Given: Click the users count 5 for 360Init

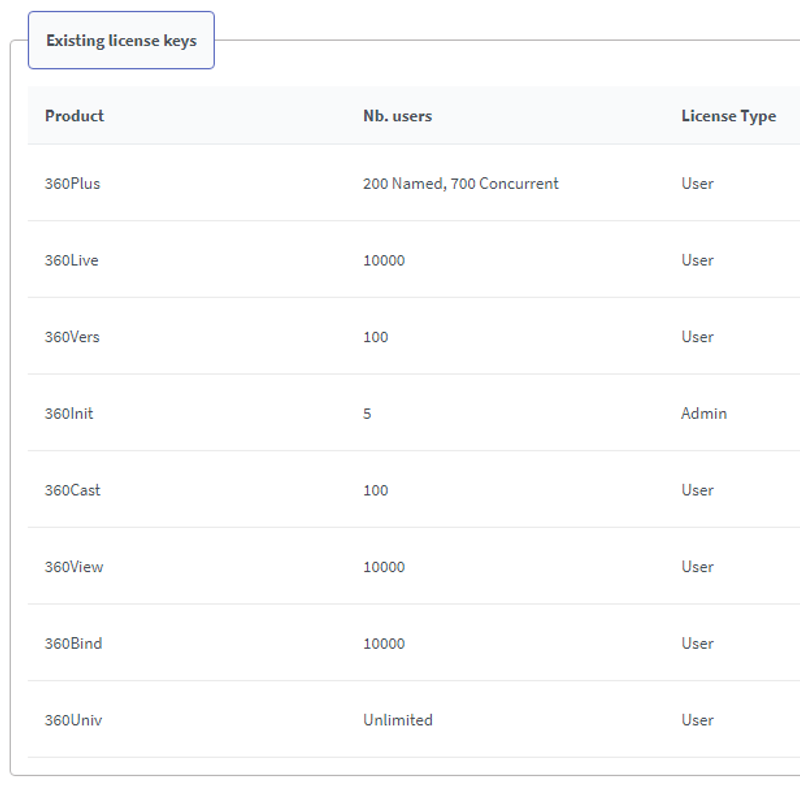Looking at the screenshot, I should pos(367,413).
